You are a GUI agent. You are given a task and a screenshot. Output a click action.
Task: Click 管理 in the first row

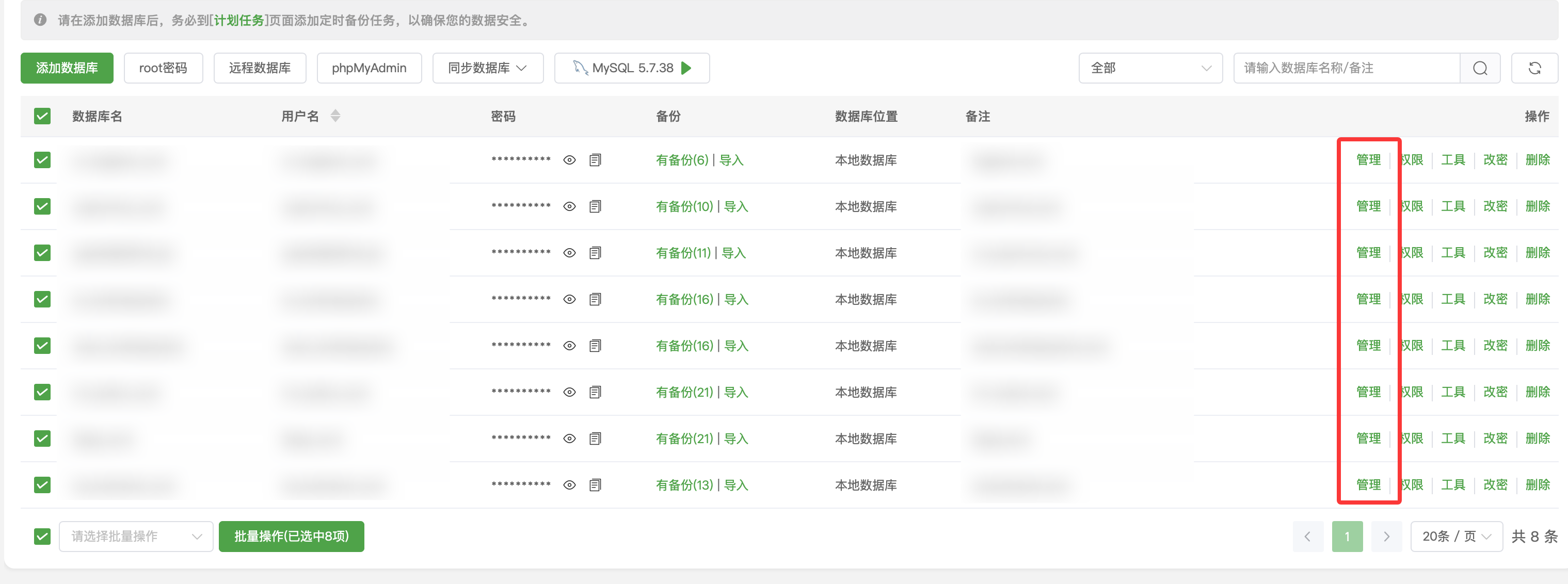click(1368, 160)
